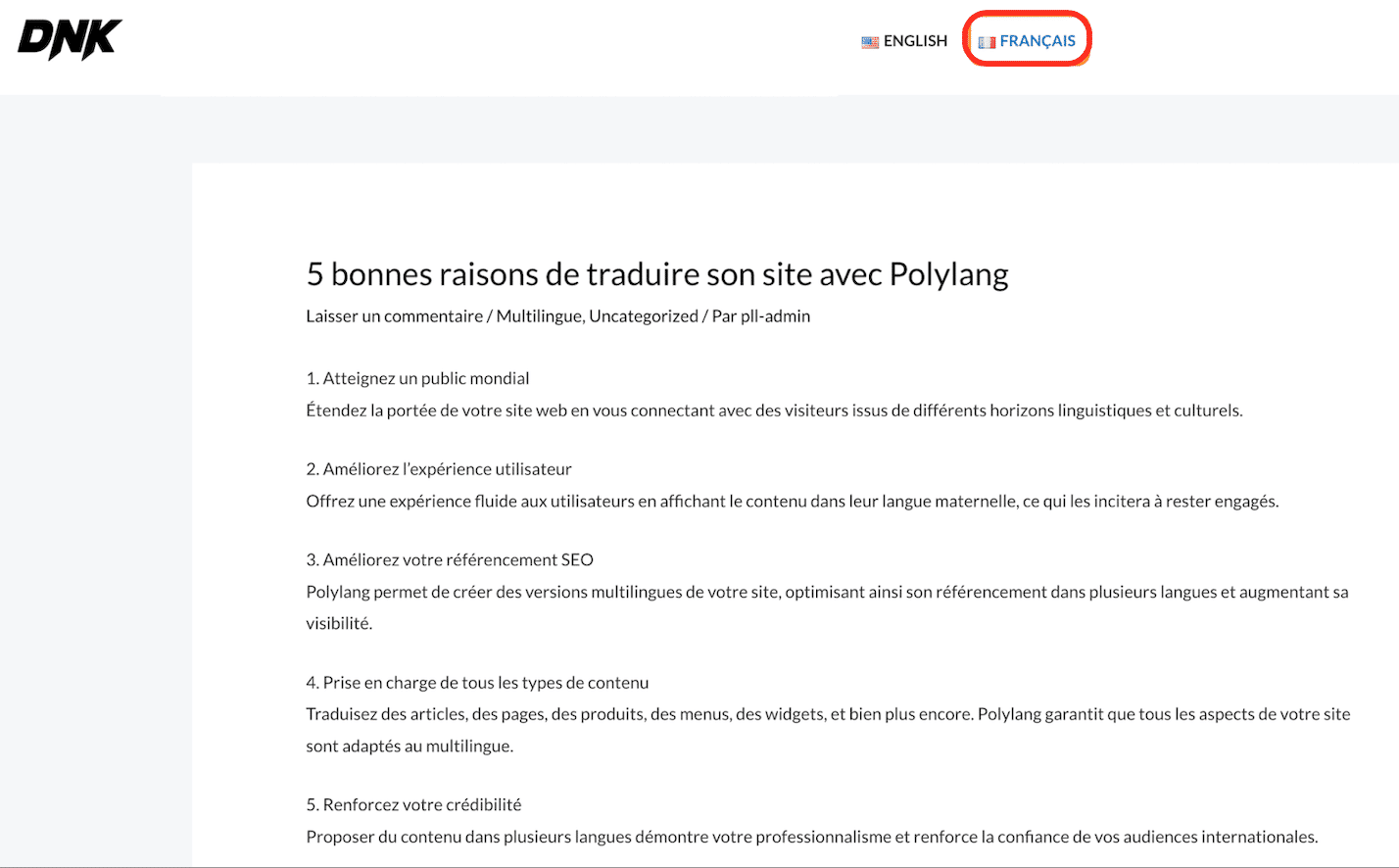Click paragraph starting Proposer du contenu
This screenshot has height=868, width=1399.
[x=812, y=837]
